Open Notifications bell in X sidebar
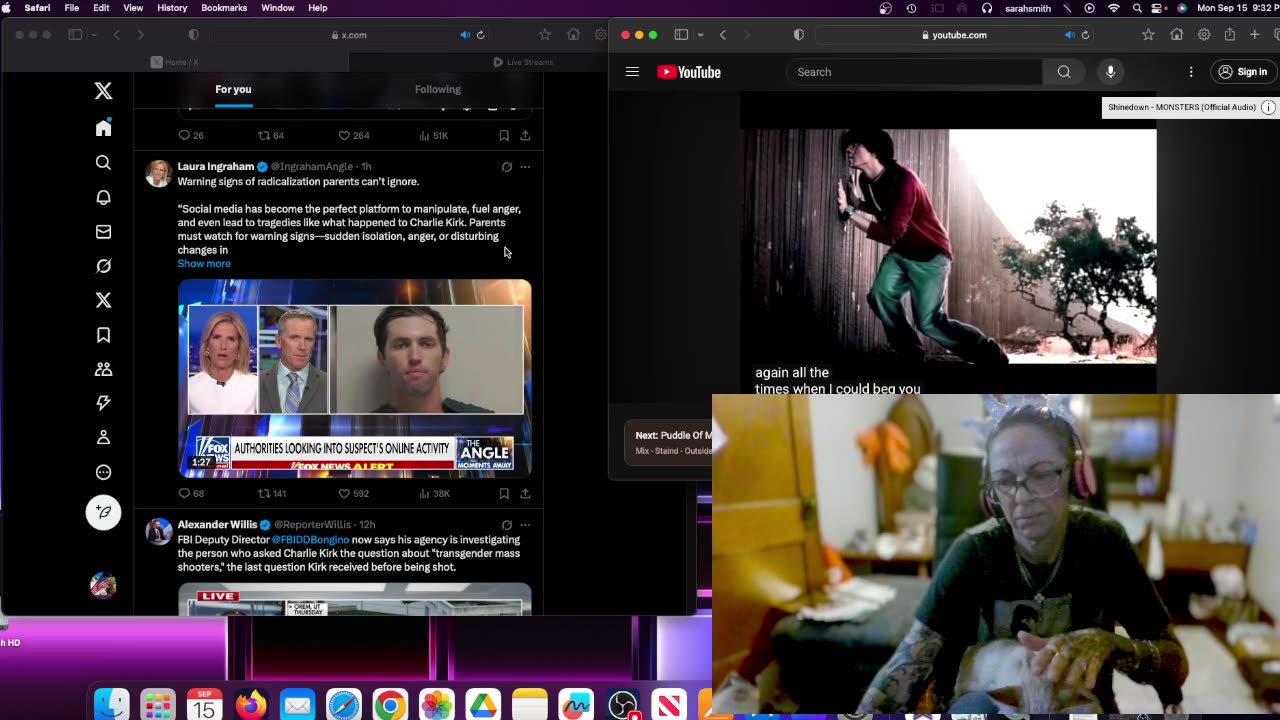 tap(103, 197)
